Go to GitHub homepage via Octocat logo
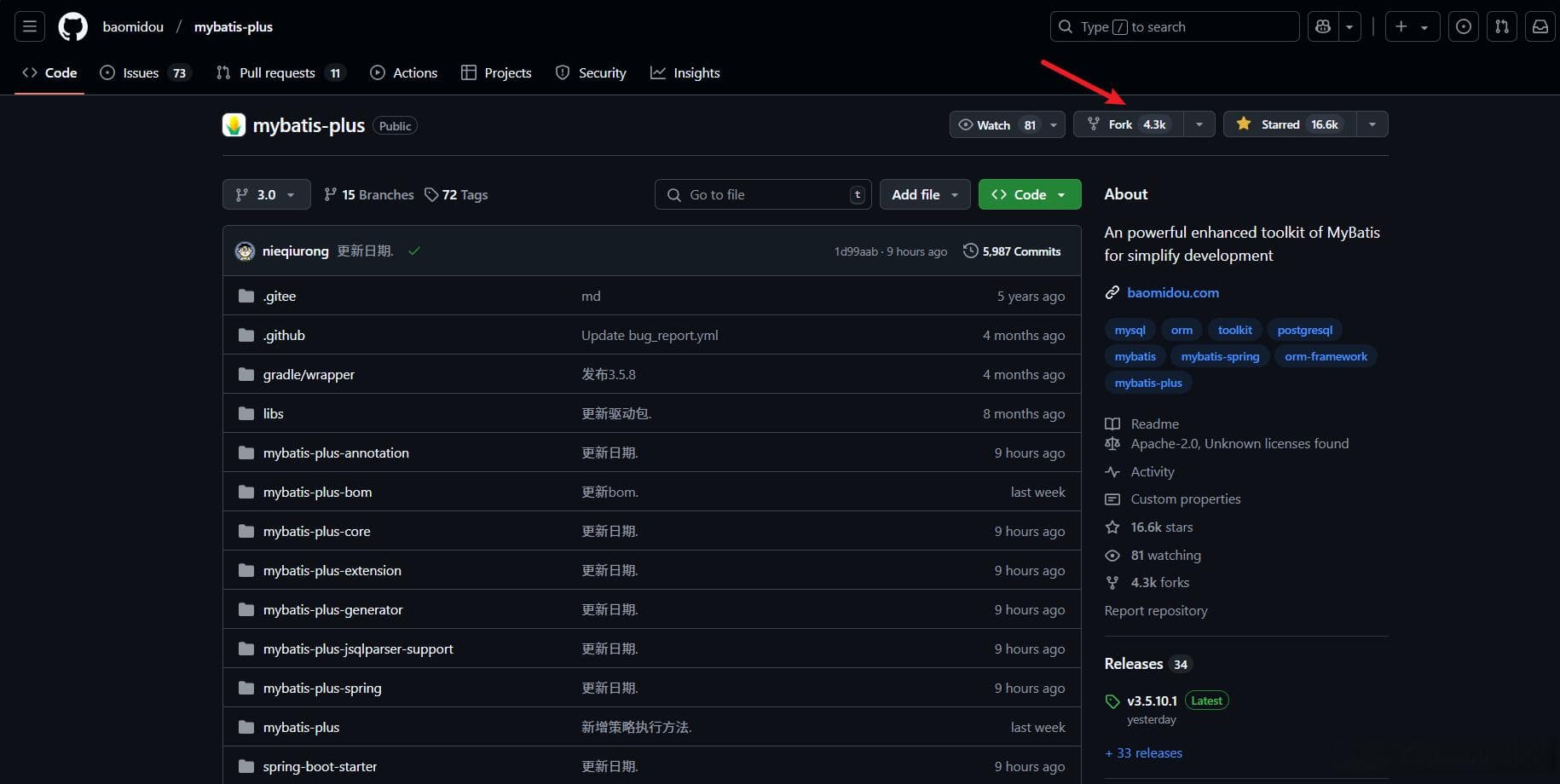The width and height of the screenshot is (1560, 784). [72, 26]
